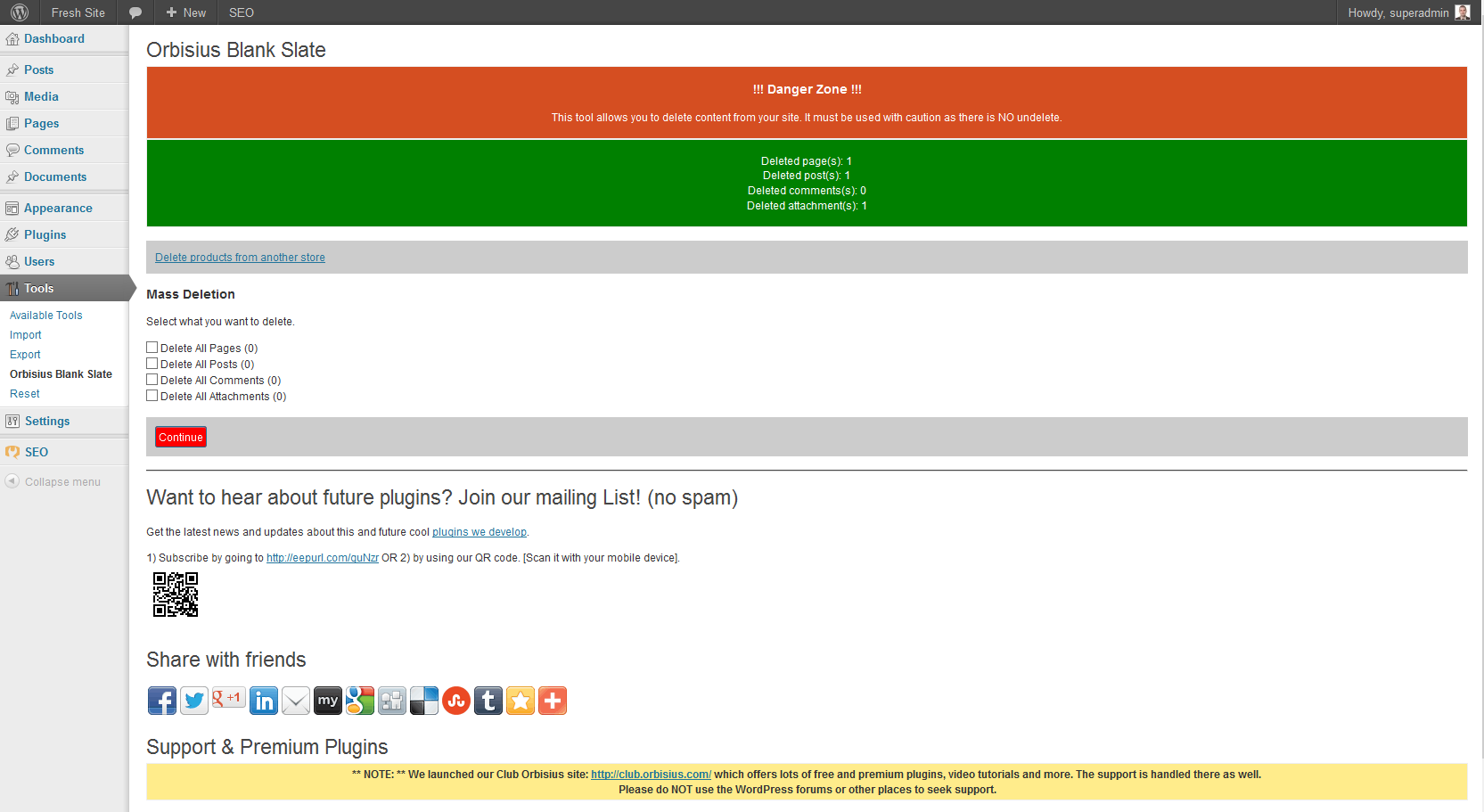Open Delete products from another store link
Viewport: 1484px width, 812px height.
(240, 258)
